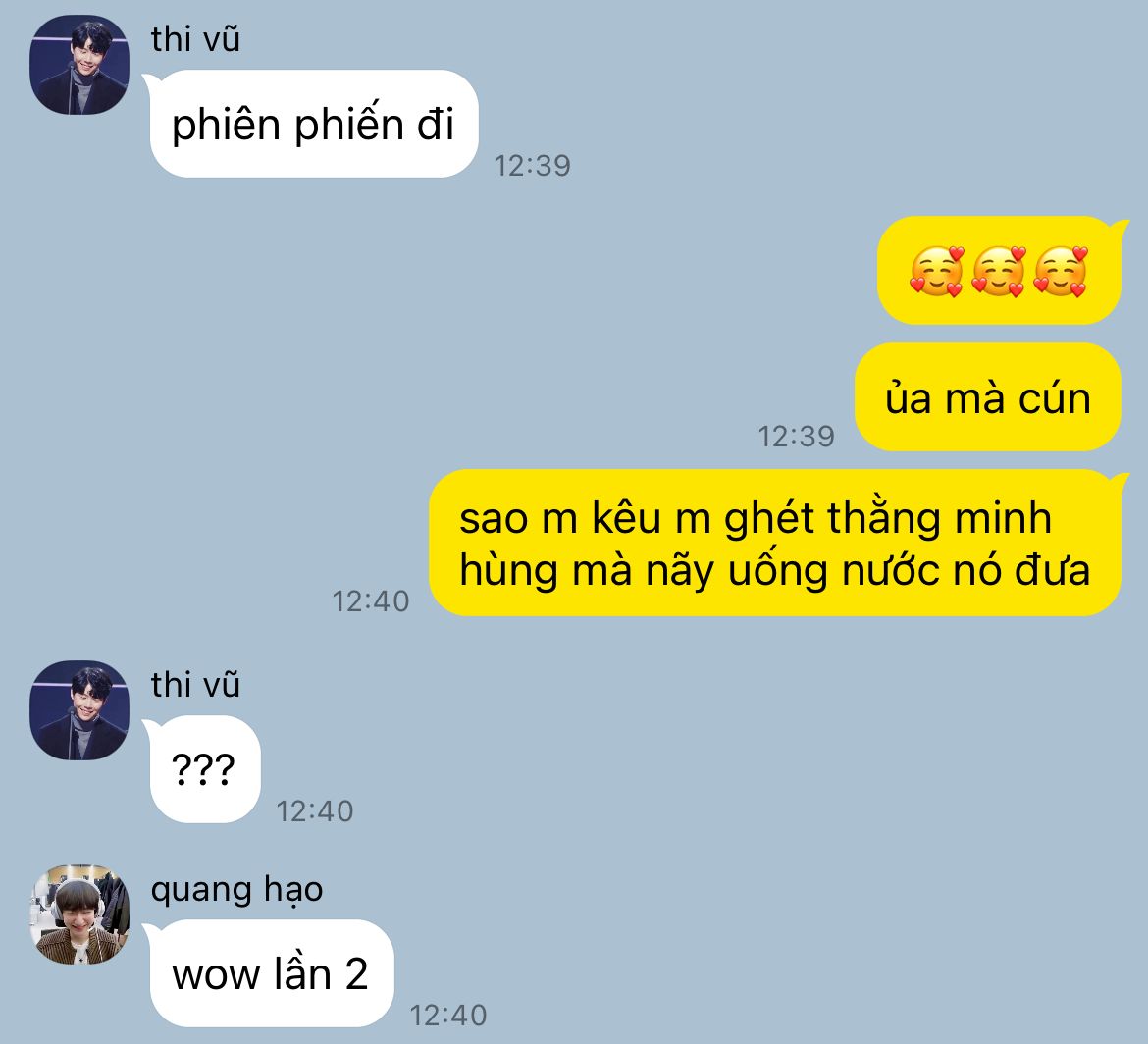This screenshot has height=1044, width=1148.
Task: Tap the long yellow message about minh hùng
Action: (x=776, y=543)
